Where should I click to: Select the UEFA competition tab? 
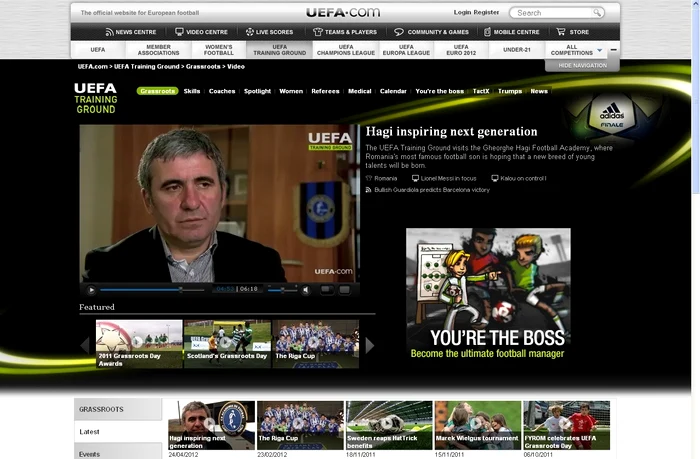(98, 50)
